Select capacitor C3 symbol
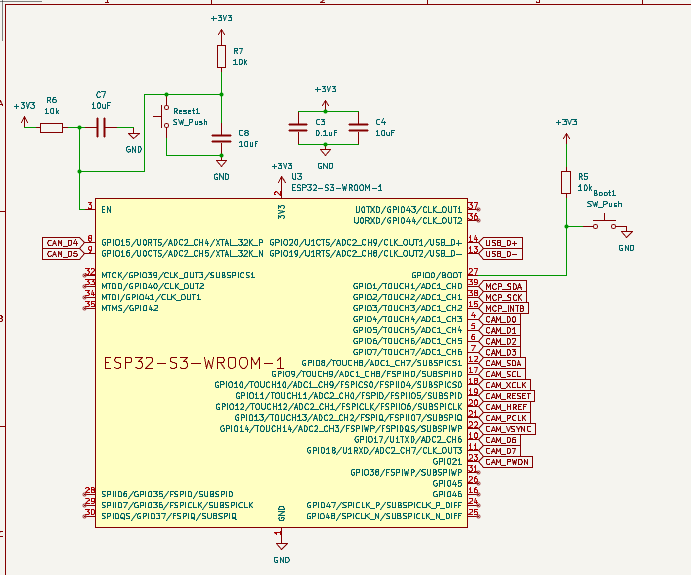Screen dimensions: 691x575 tap(298, 128)
